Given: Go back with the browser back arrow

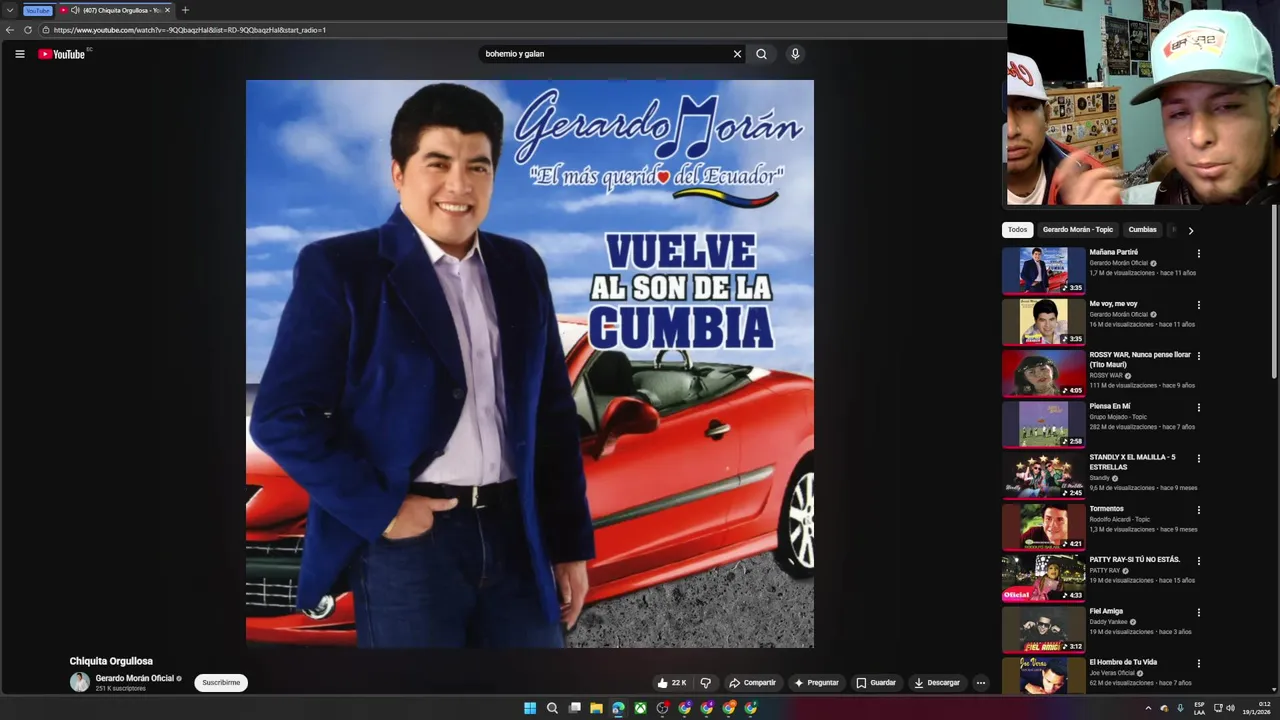Looking at the screenshot, I should pos(10,30).
